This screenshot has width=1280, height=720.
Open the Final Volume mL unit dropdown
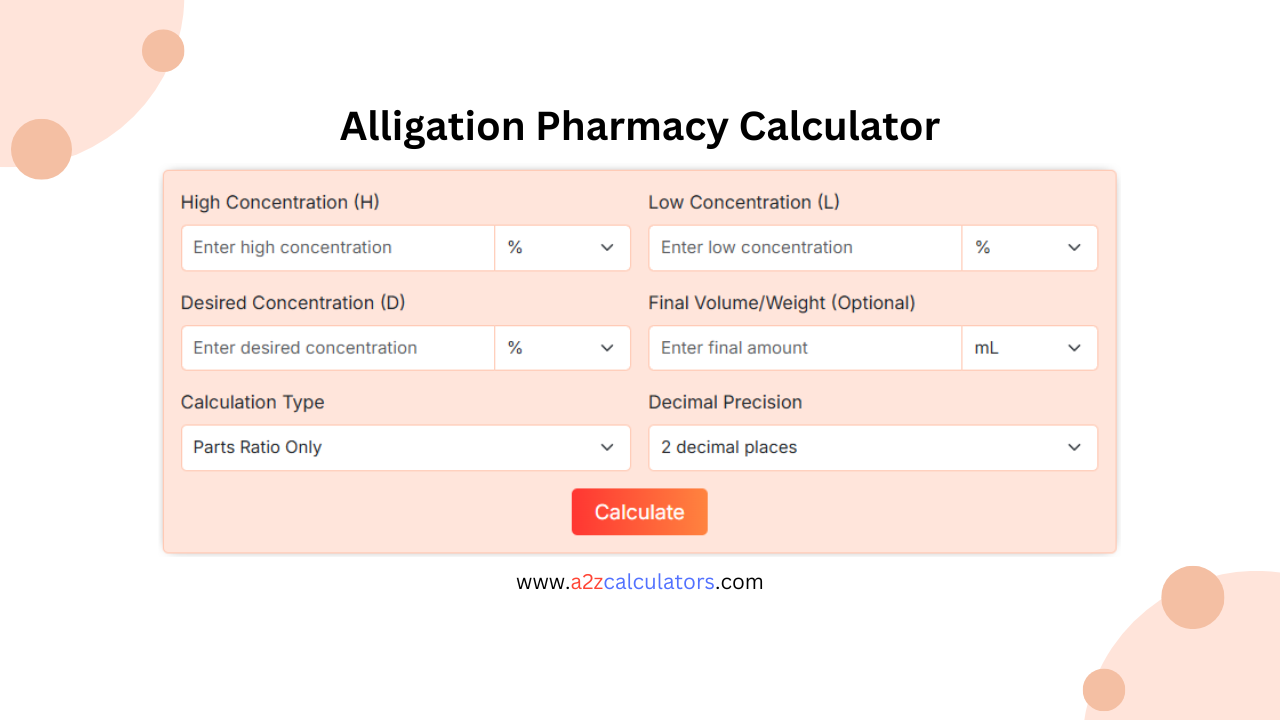(1030, 347)
